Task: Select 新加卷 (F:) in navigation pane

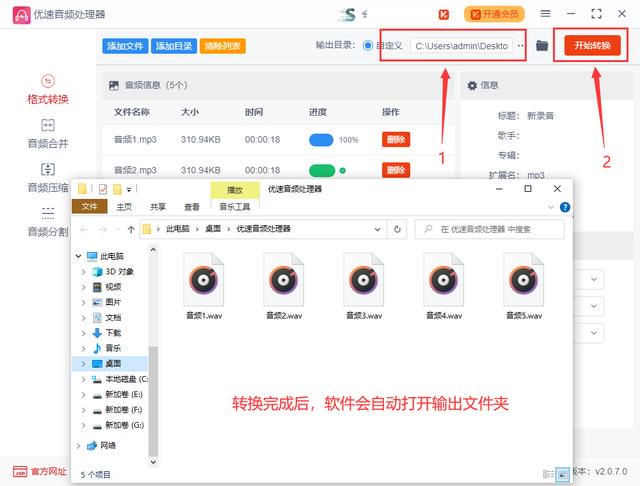Action: (x=118, y=410)
